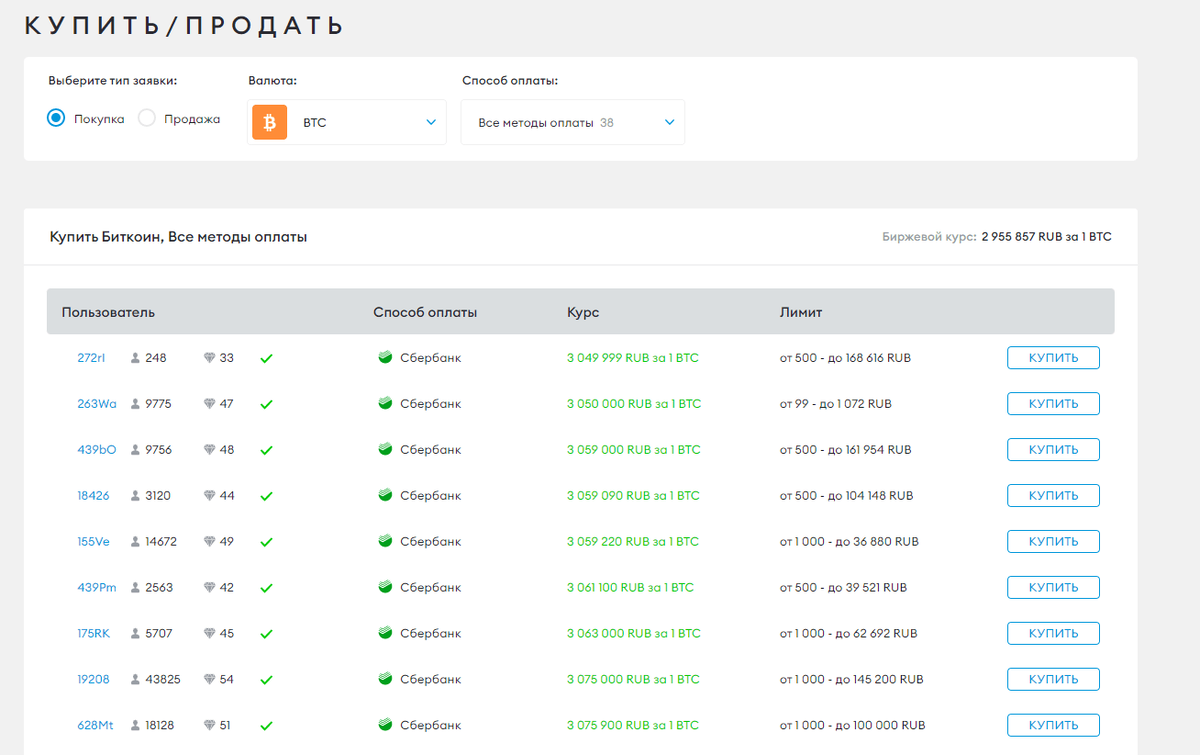Image resolution: width=1200 pixels, height=755 pixels.
Task: Click the Лимит column header
Action: [800, 312]
